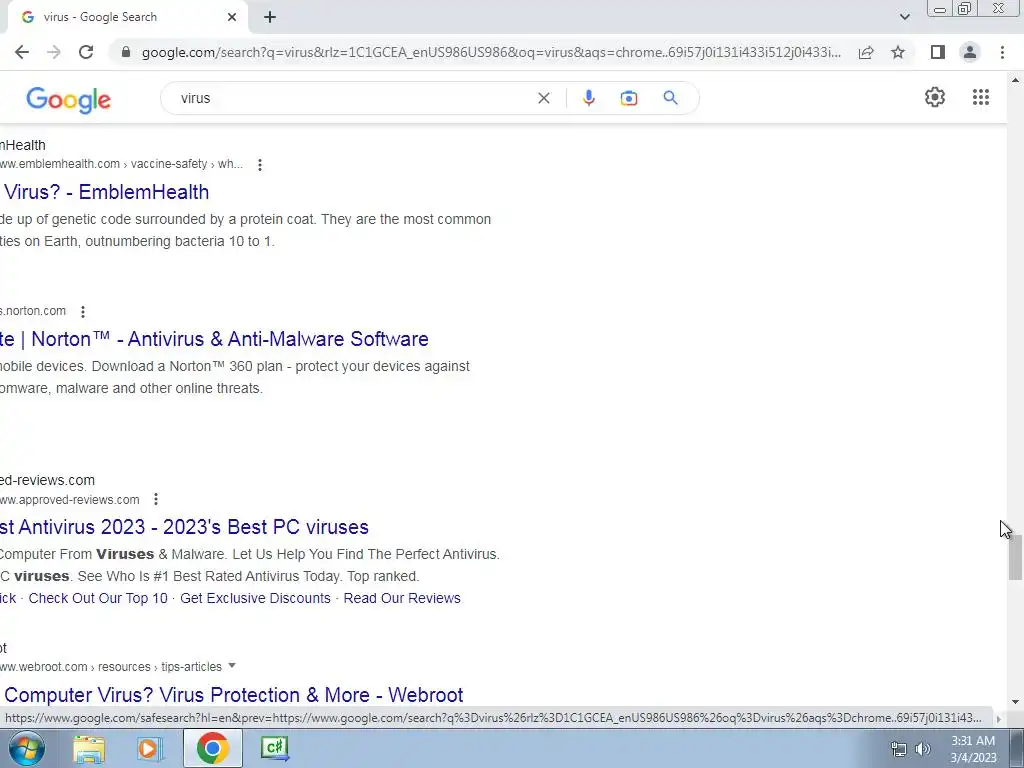Open the Virus? - EmblemHealth result
The height and width of the screenshot is (768, 1024).
pos(104,192)
